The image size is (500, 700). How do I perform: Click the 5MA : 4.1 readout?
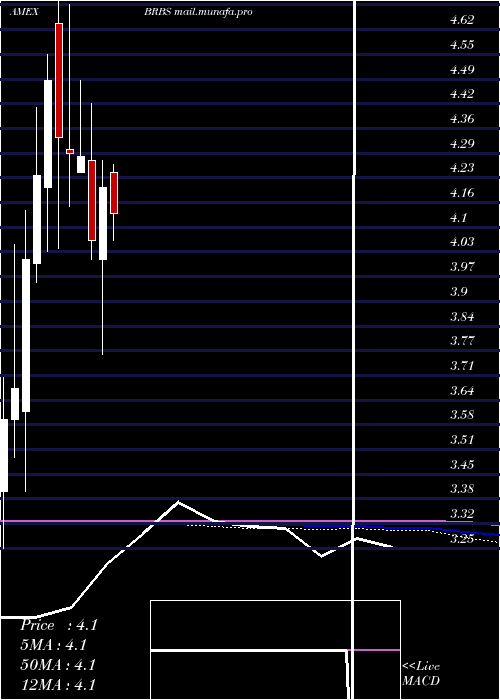(54, 645)
